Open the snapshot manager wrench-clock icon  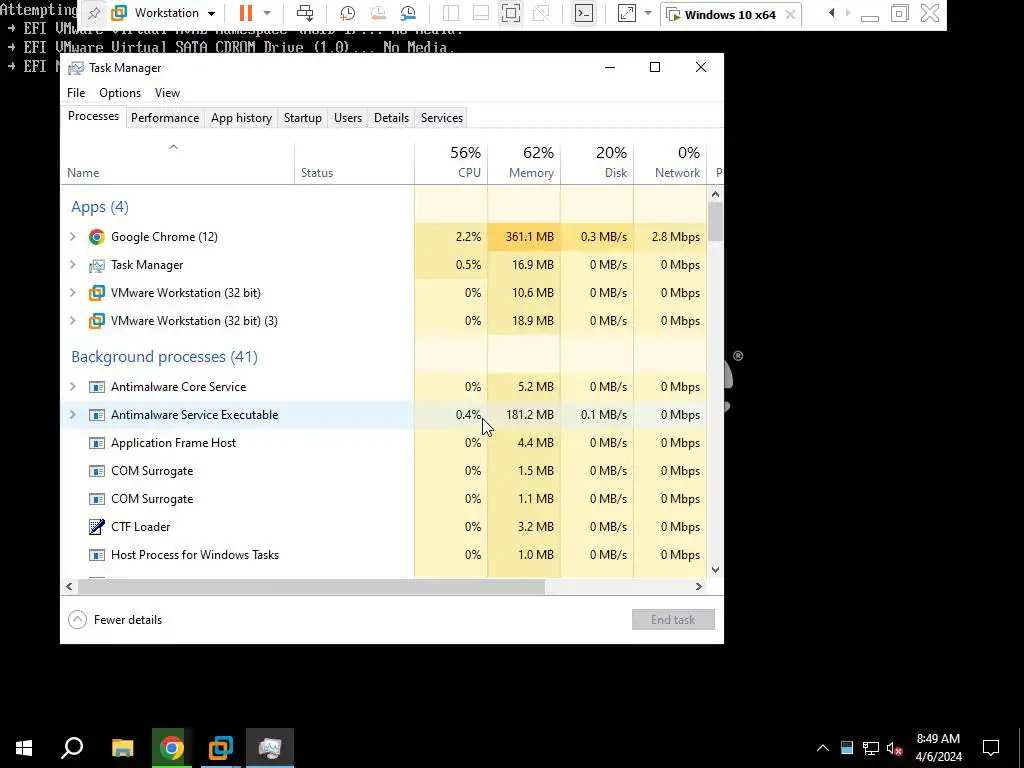tap(408, 13)
